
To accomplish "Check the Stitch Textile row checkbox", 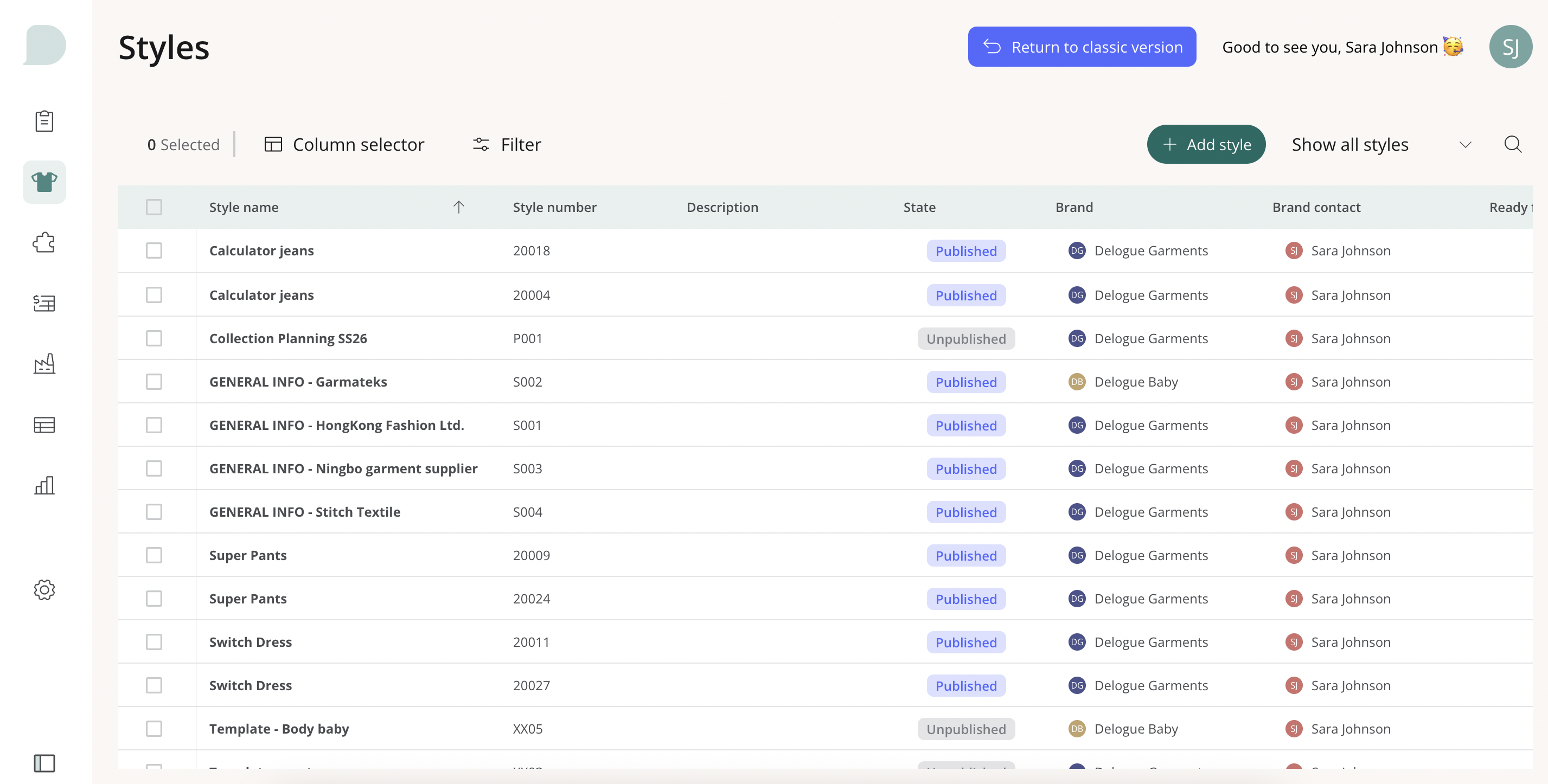I will pos(154,512).
